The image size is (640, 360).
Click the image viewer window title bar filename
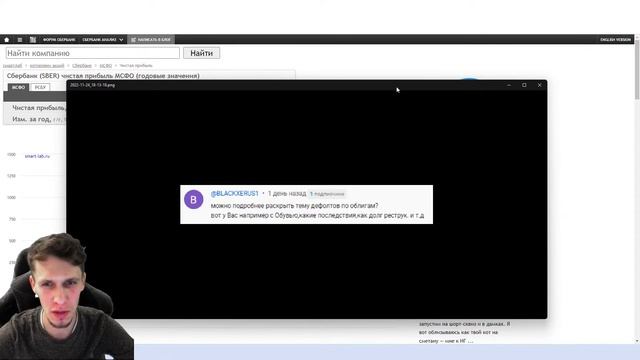click(x=92, y=85)
